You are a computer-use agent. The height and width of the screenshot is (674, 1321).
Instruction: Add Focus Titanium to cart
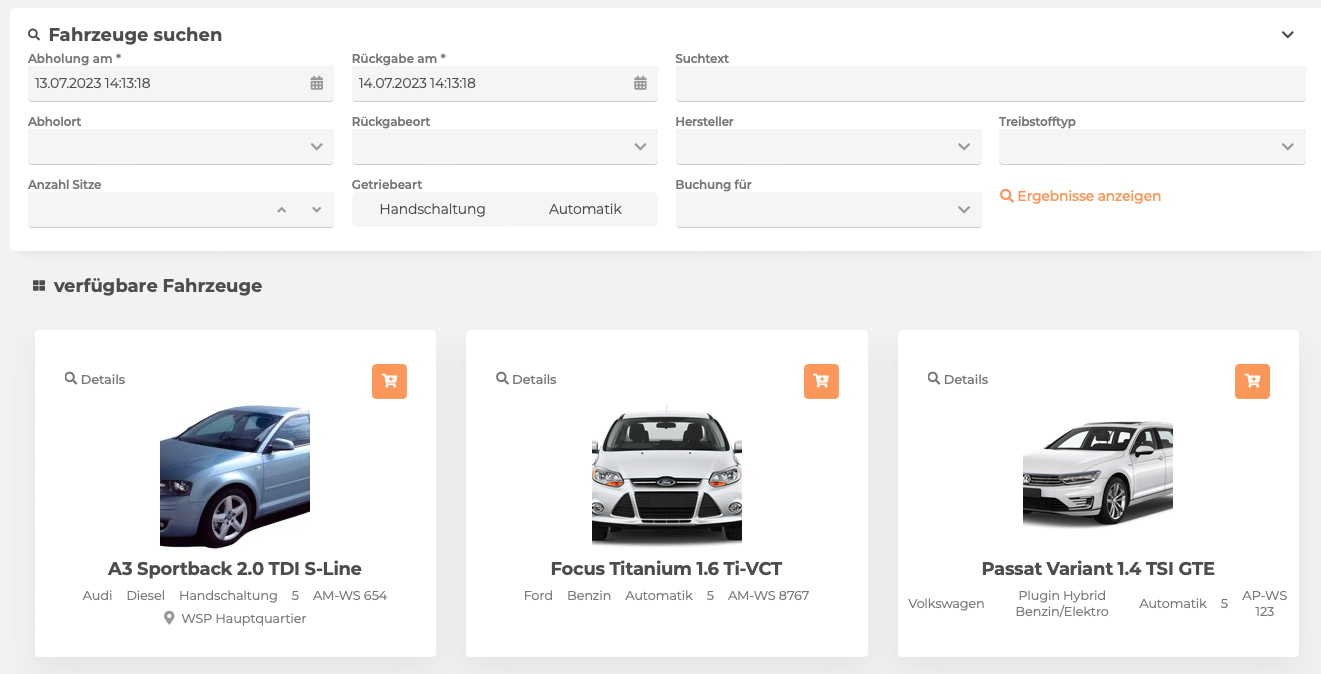tap(821, 381)
